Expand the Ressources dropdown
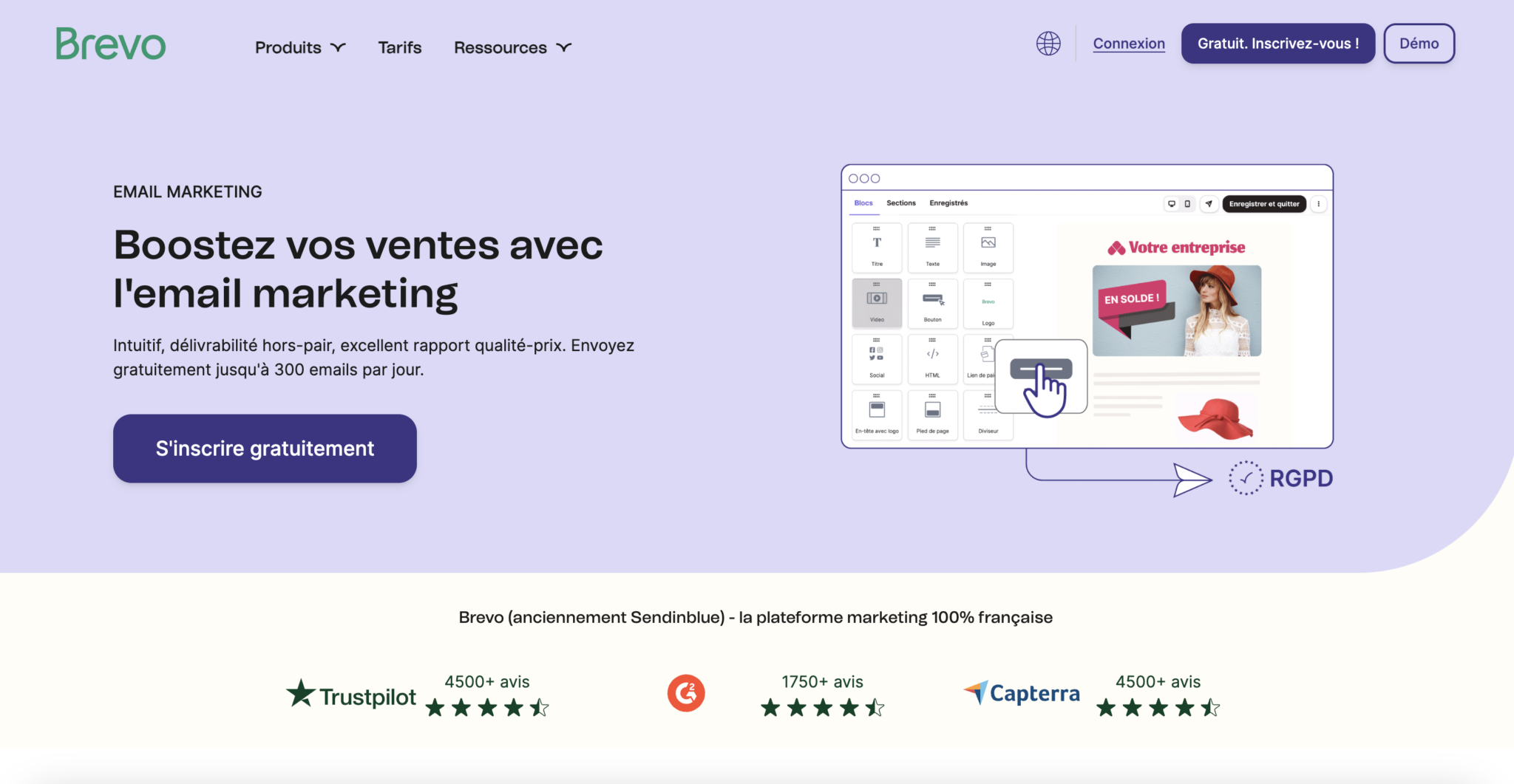Viewport: 1514px width, 784px height. (x=512, y=47)
